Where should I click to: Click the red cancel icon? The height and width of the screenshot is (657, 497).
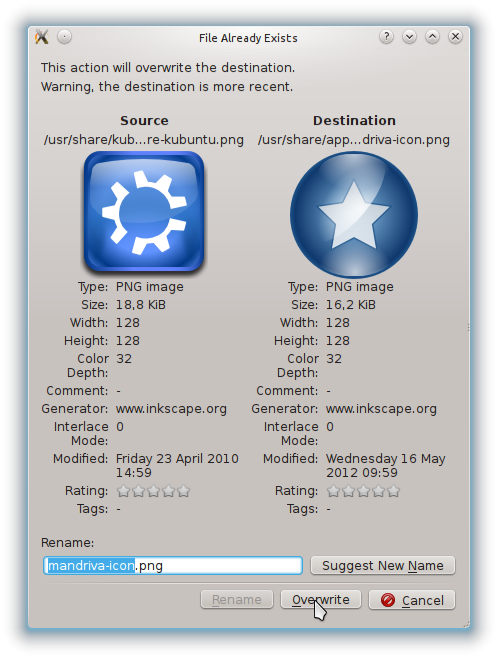click(x=388, y=600)
